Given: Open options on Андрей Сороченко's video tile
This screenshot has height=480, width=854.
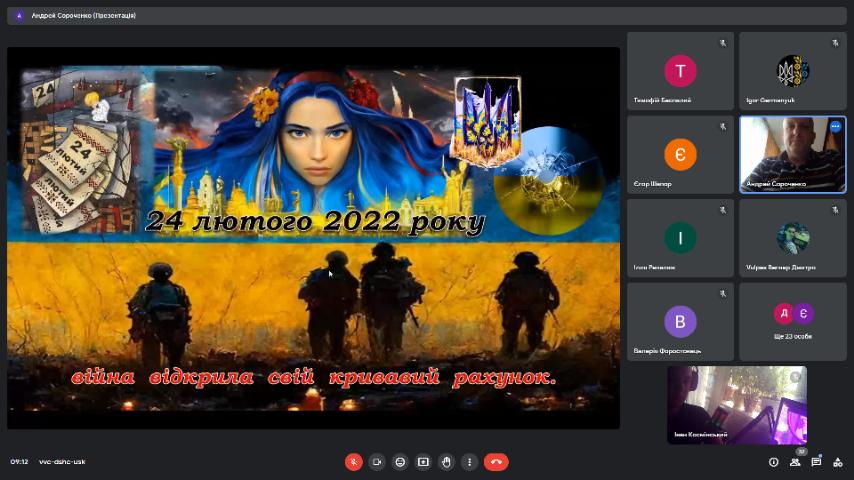Looking at the screenshot, I should (x=835, y=127).
